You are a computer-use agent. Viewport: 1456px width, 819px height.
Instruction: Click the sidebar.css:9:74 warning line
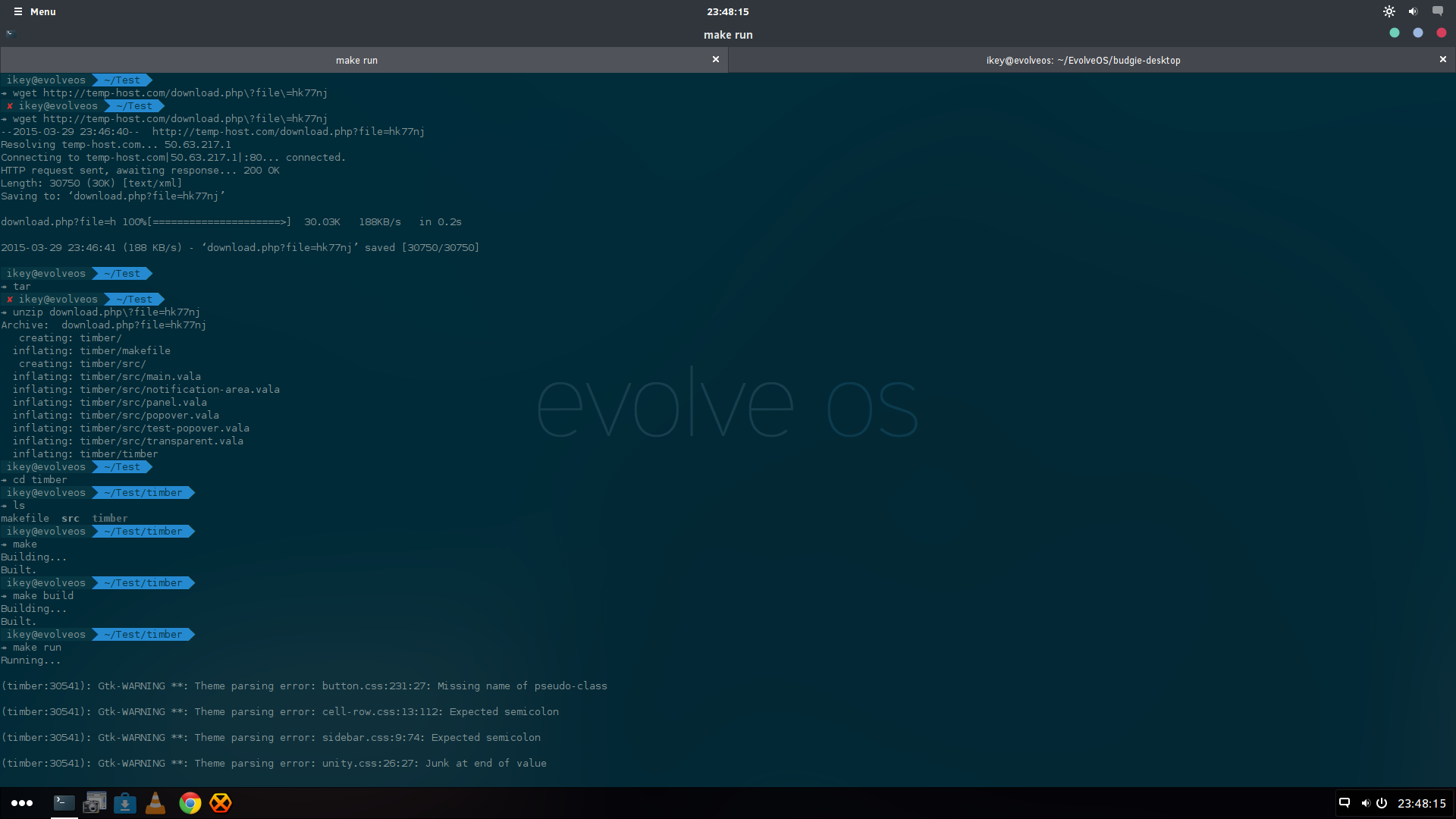pyautogui.click(x=271, y=738)
